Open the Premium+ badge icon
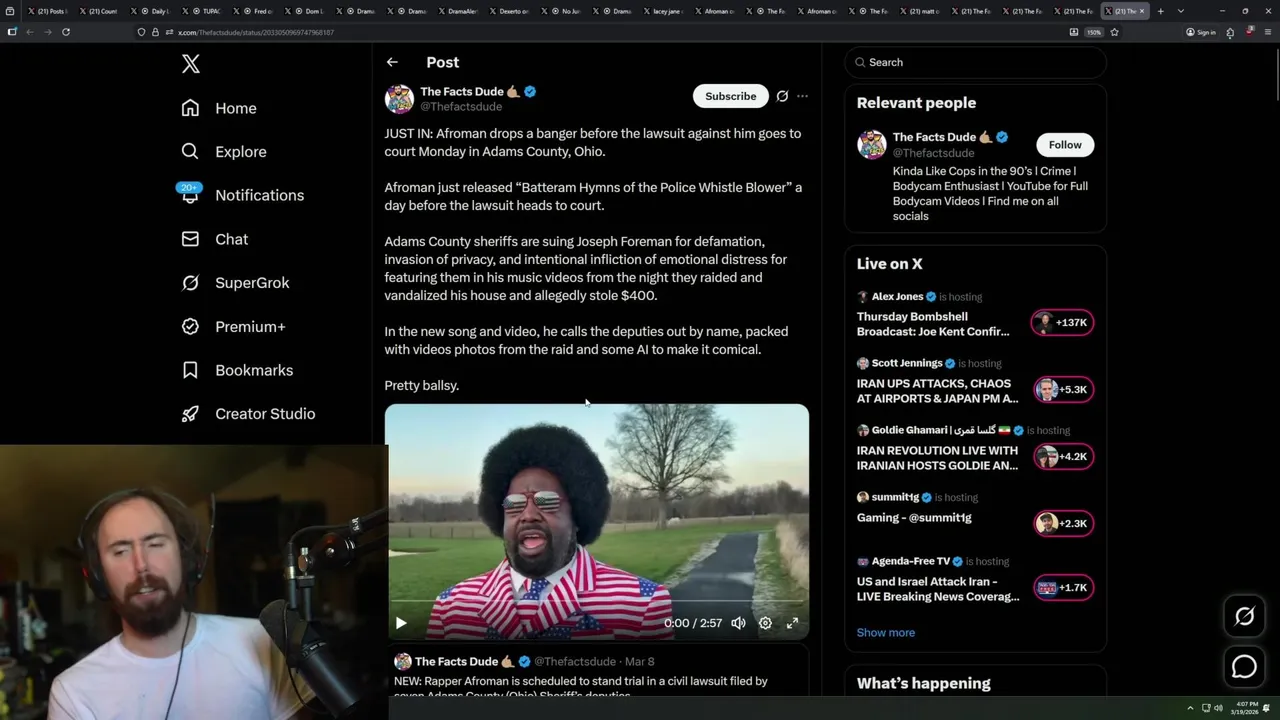 tap(190, 326)
